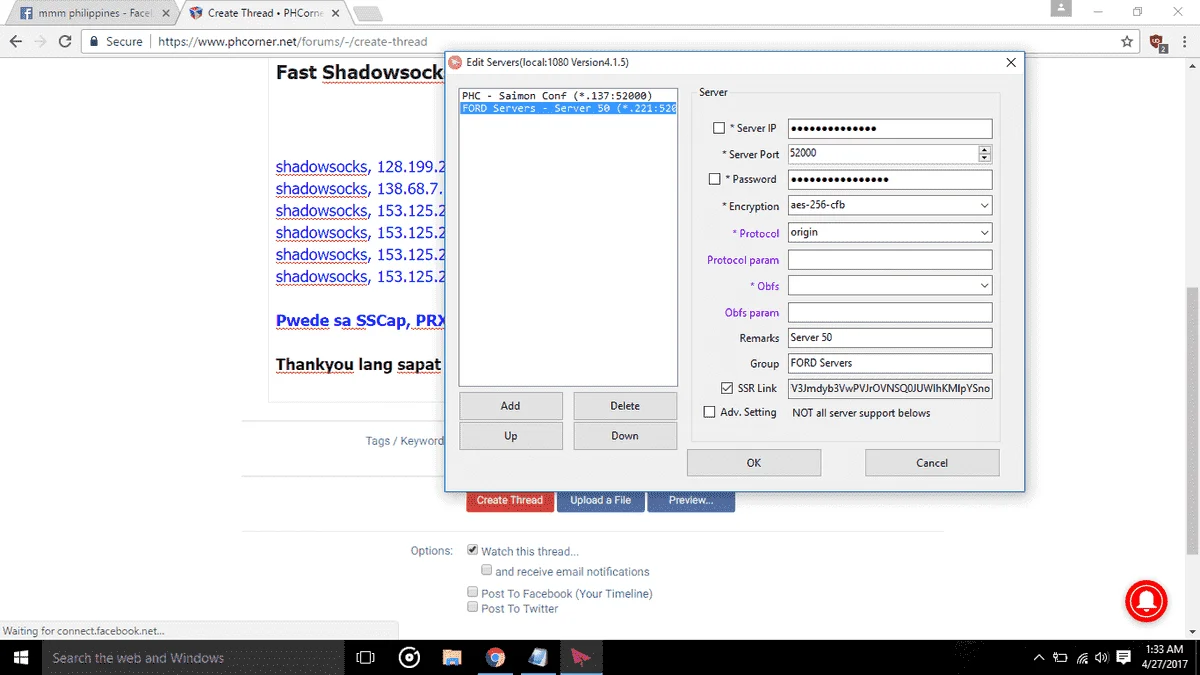1200x675 pixels.
Task: Click Cancel in Edit Servers dialog
Action: pos(932,463)
